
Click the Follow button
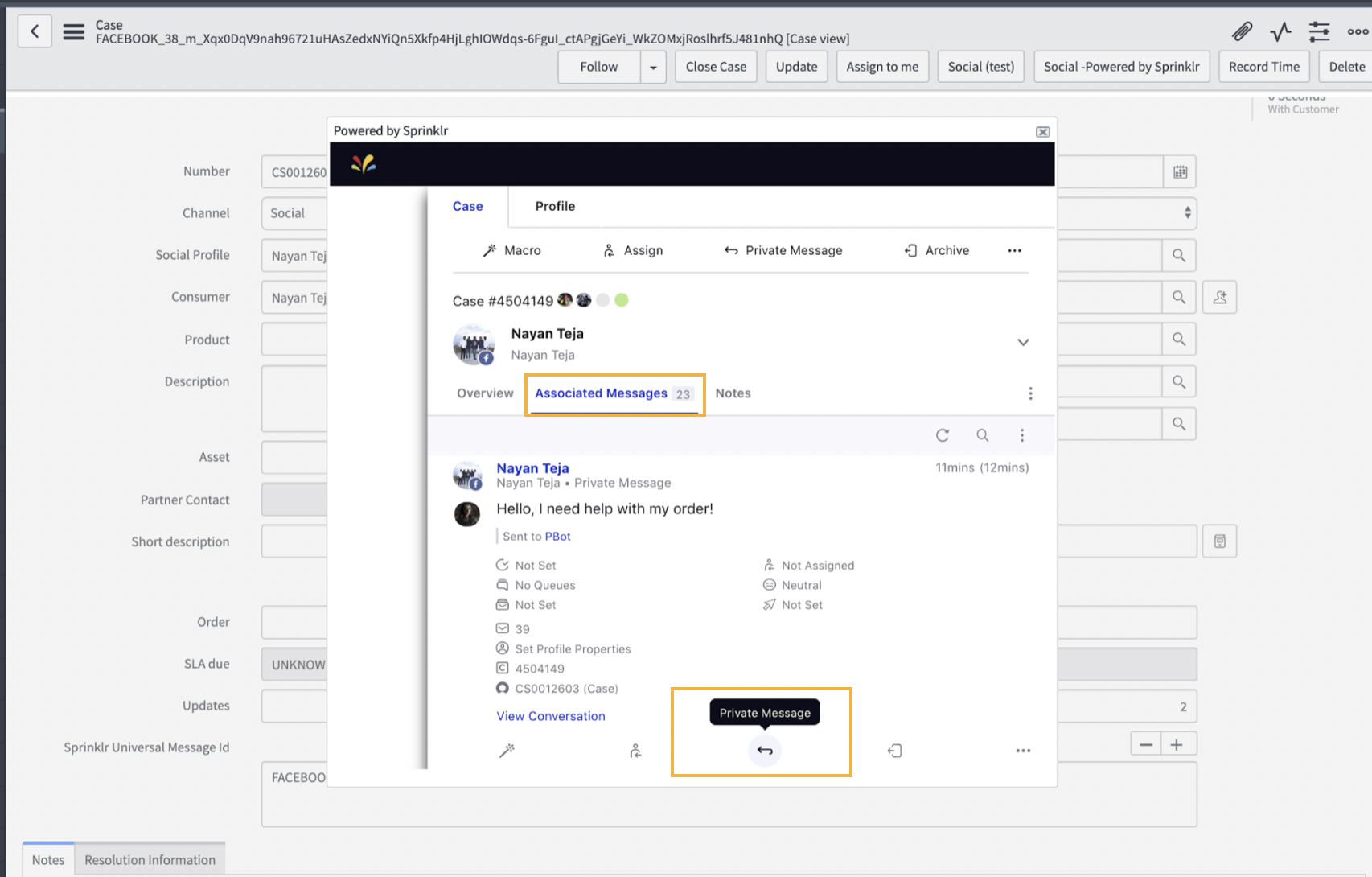click(599, 67)
